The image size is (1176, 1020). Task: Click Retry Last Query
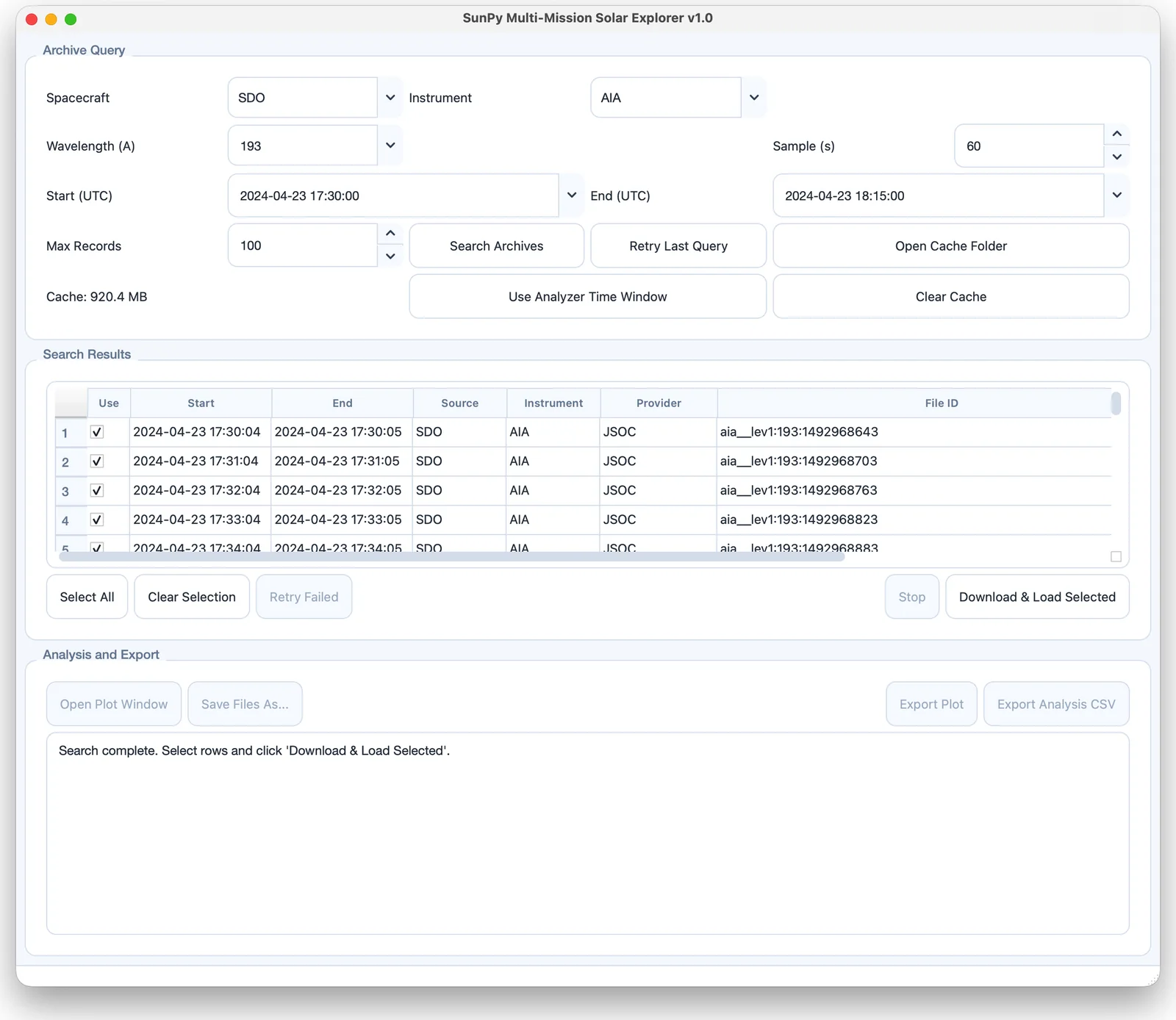[x=678, y=246]
